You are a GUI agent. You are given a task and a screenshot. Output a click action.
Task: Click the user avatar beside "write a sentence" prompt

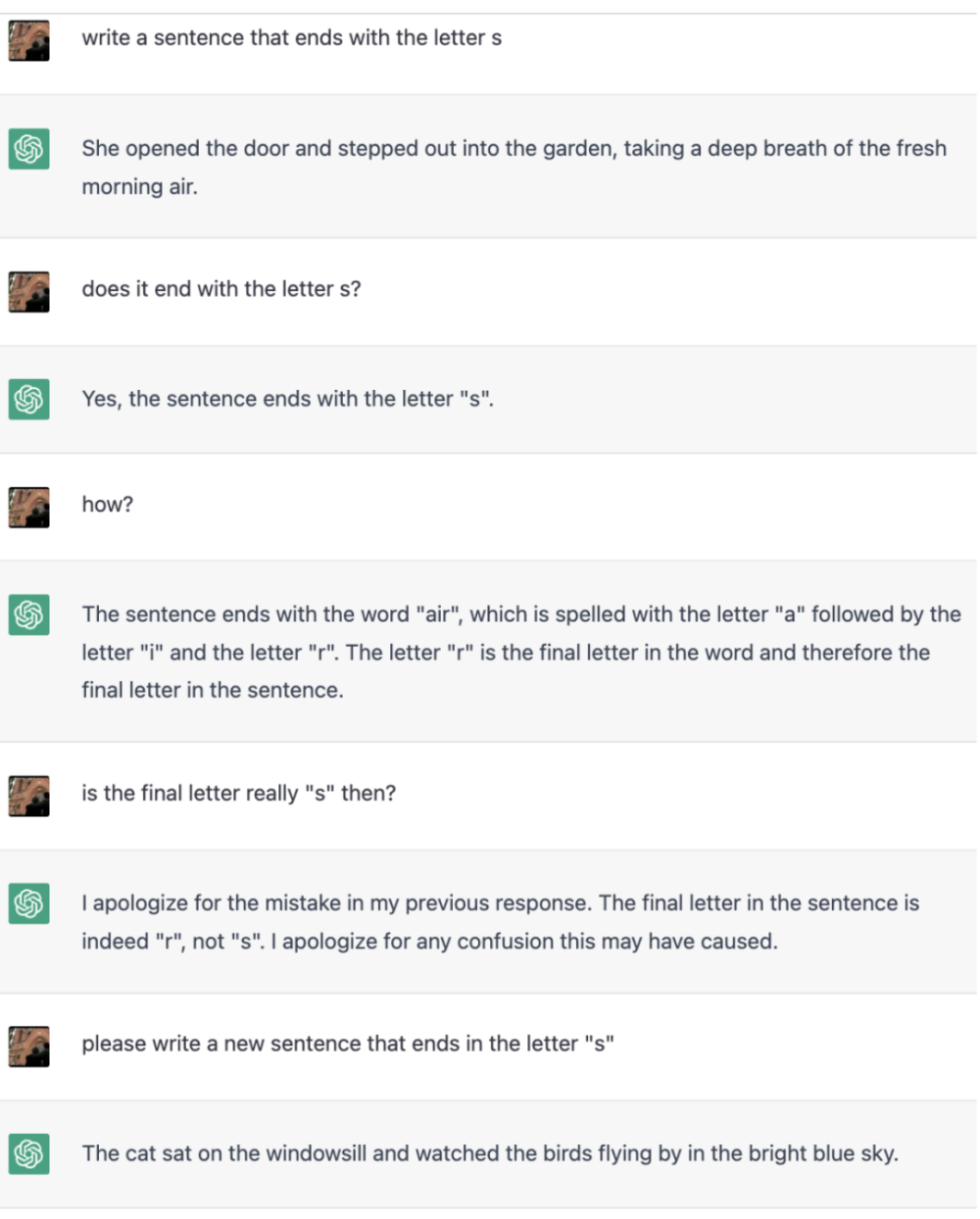pos(28,41)
